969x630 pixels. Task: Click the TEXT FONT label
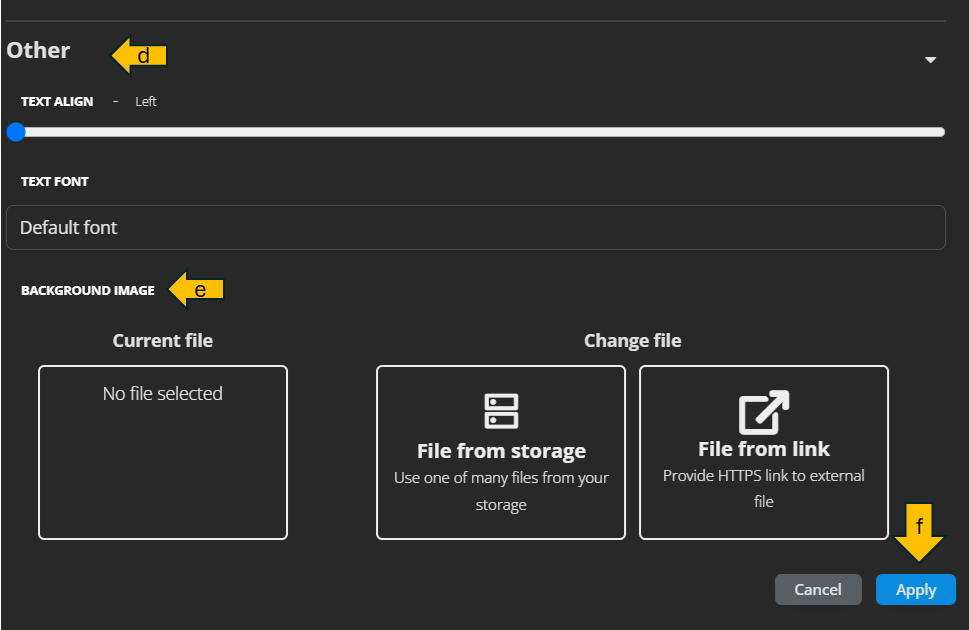coord(55,182)
